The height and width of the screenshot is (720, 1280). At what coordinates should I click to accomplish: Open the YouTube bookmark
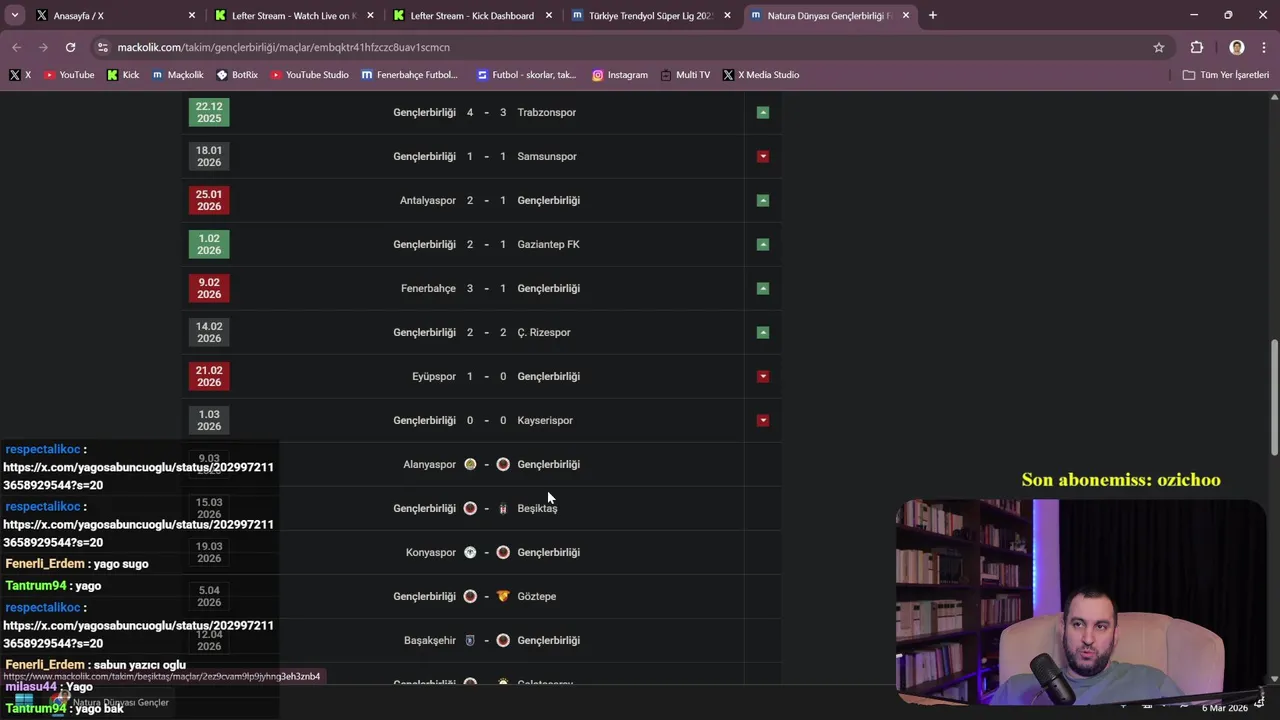pos(69,75)
